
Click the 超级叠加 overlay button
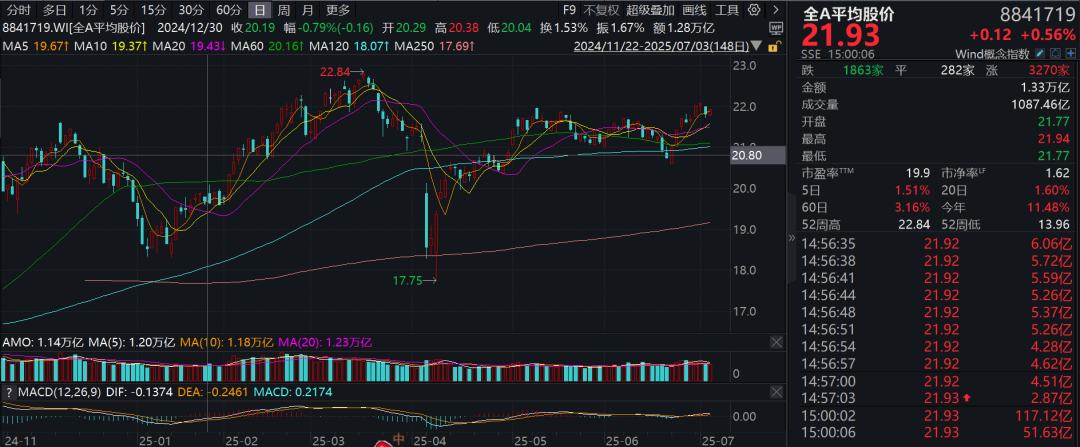[651, 10]
